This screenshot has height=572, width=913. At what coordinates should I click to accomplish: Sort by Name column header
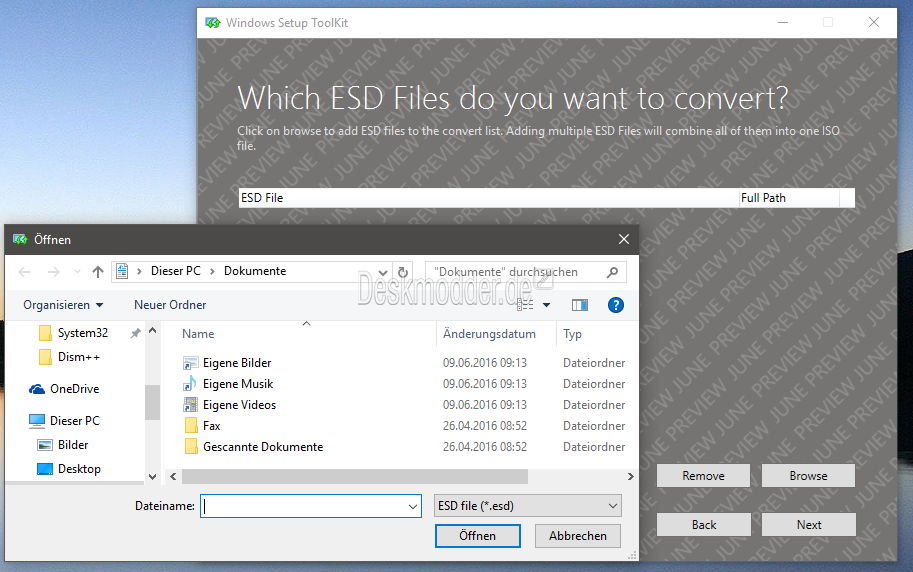click(x=198, y=334)
